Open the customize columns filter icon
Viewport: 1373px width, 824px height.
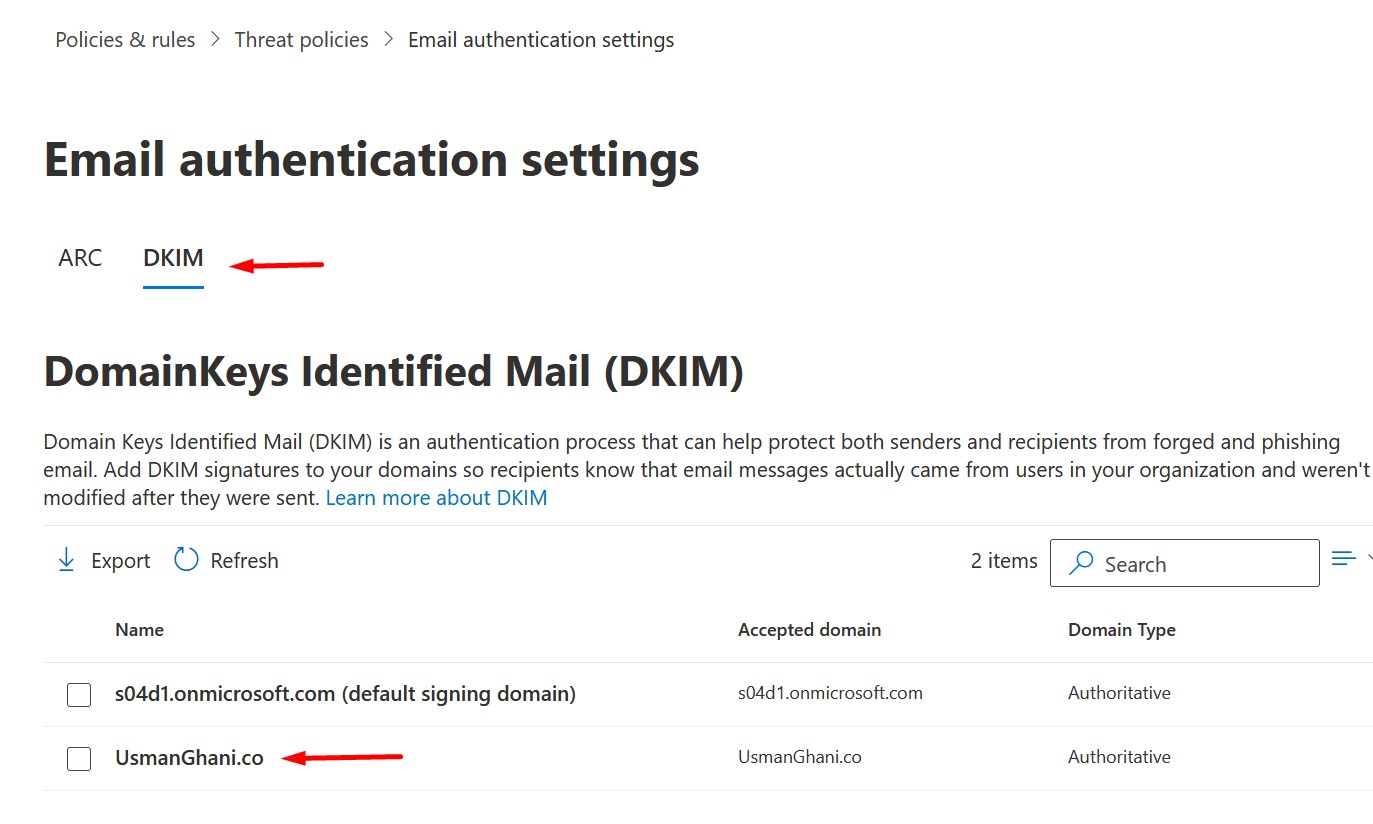pyautogui.click(x=1343, y=558)
